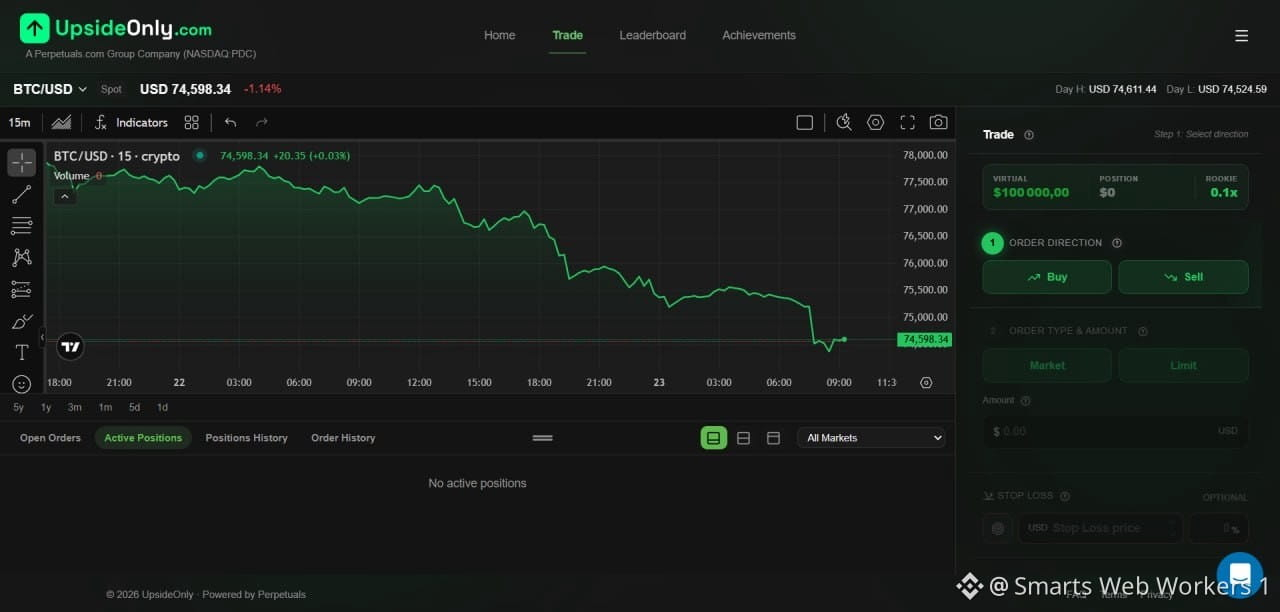Image resolution: width=1280 pixels, height=612 pixels.
Task: Open the chat support bubble
Action: tap(1240, 575)
